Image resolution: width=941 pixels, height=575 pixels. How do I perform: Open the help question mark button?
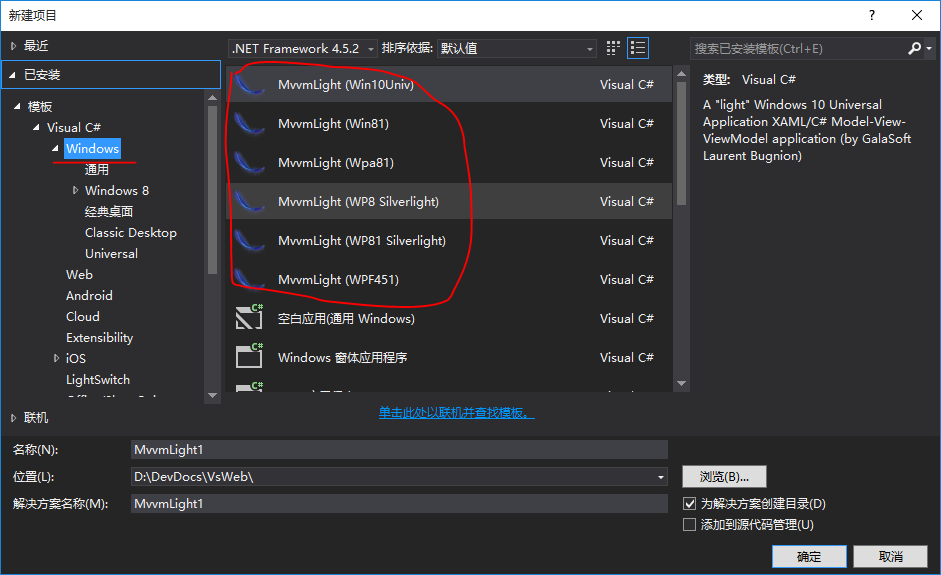click(x=872, y=15)
